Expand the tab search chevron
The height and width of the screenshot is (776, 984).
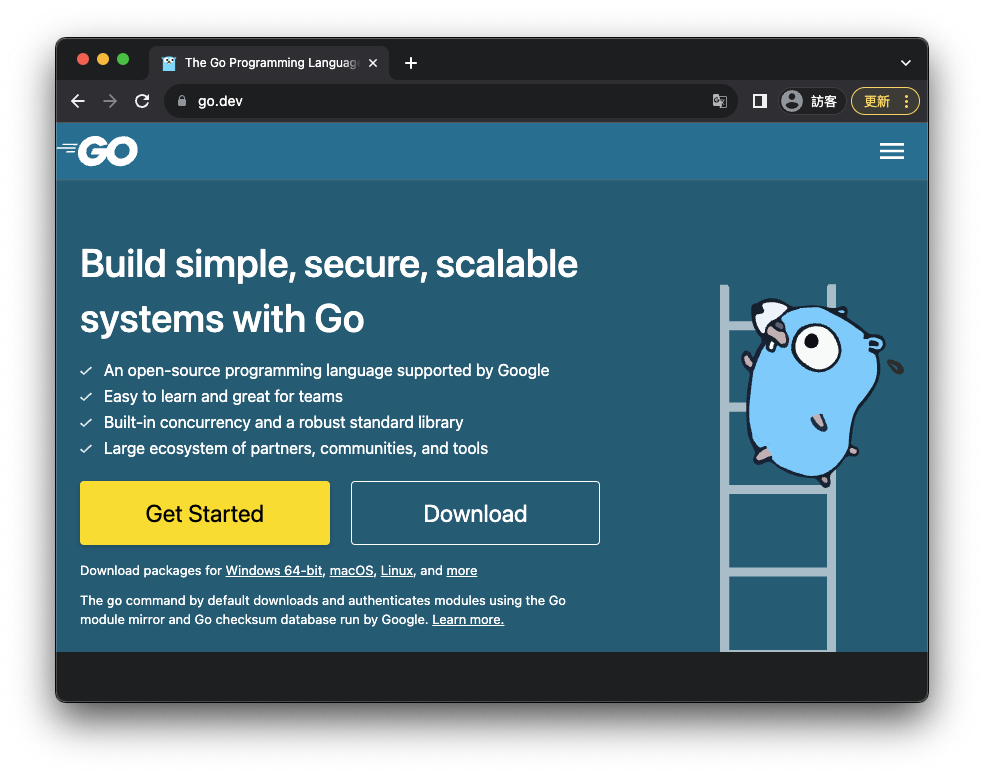coord(906,63)
